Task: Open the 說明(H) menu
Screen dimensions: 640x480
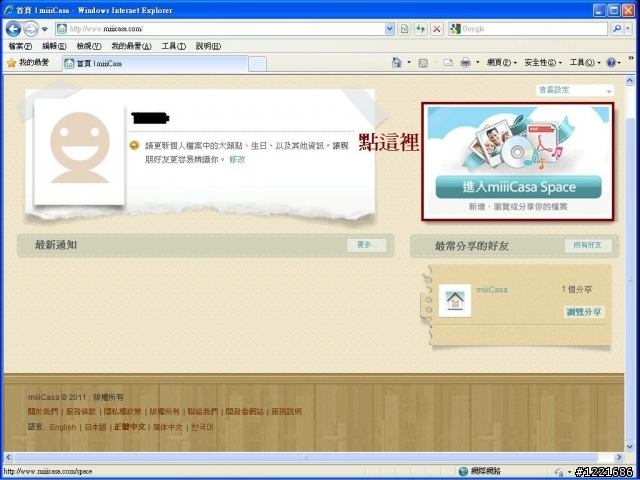Action: (208, 46)
